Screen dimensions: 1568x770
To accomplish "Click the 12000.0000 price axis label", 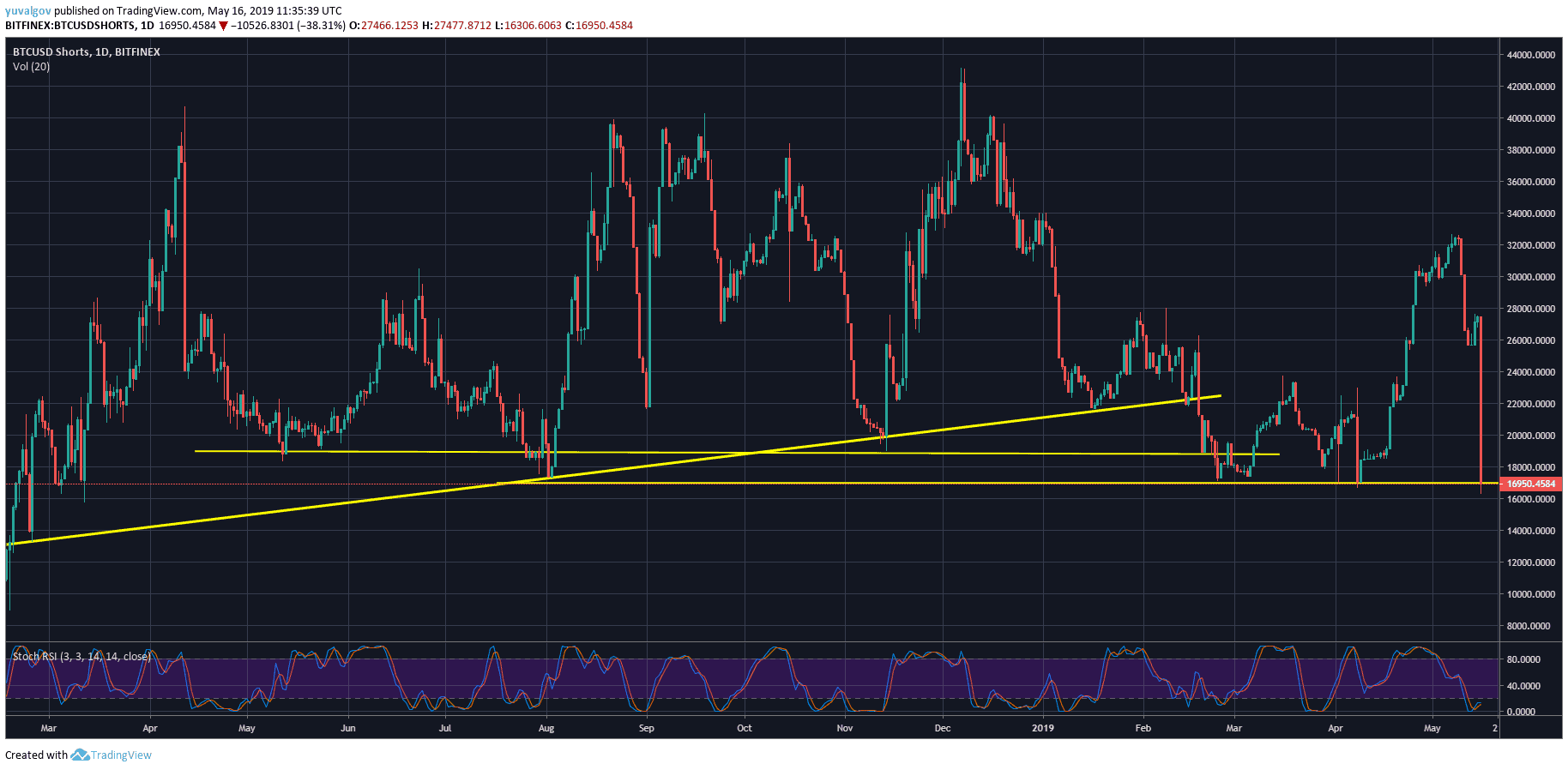I will [1531, 562].
